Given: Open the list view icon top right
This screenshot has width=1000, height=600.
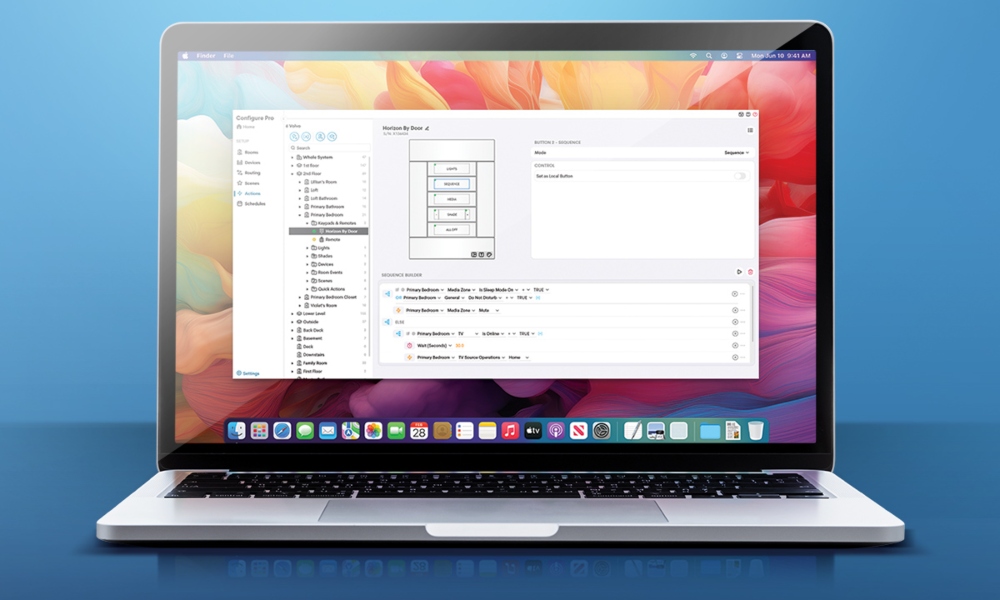Looking at the screenshot, I should [x=750, y=130].
